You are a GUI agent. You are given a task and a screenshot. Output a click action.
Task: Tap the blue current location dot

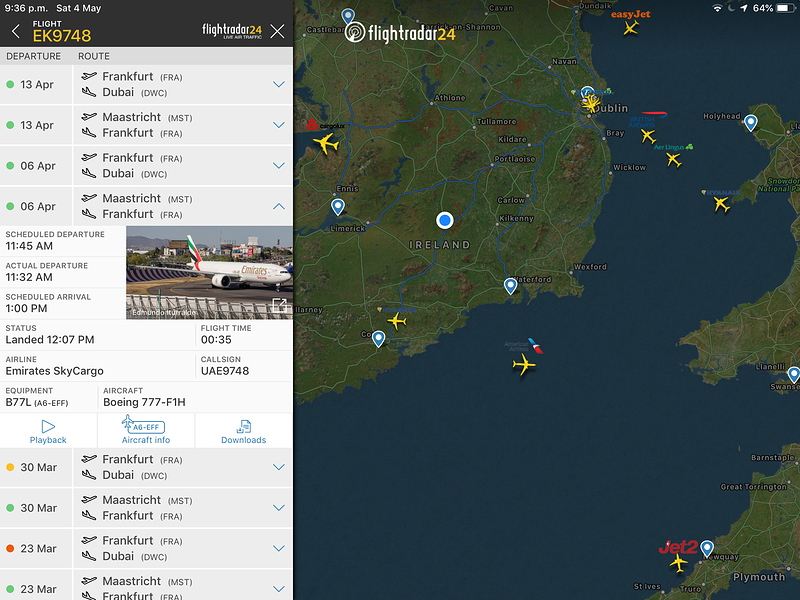[445, 220]
